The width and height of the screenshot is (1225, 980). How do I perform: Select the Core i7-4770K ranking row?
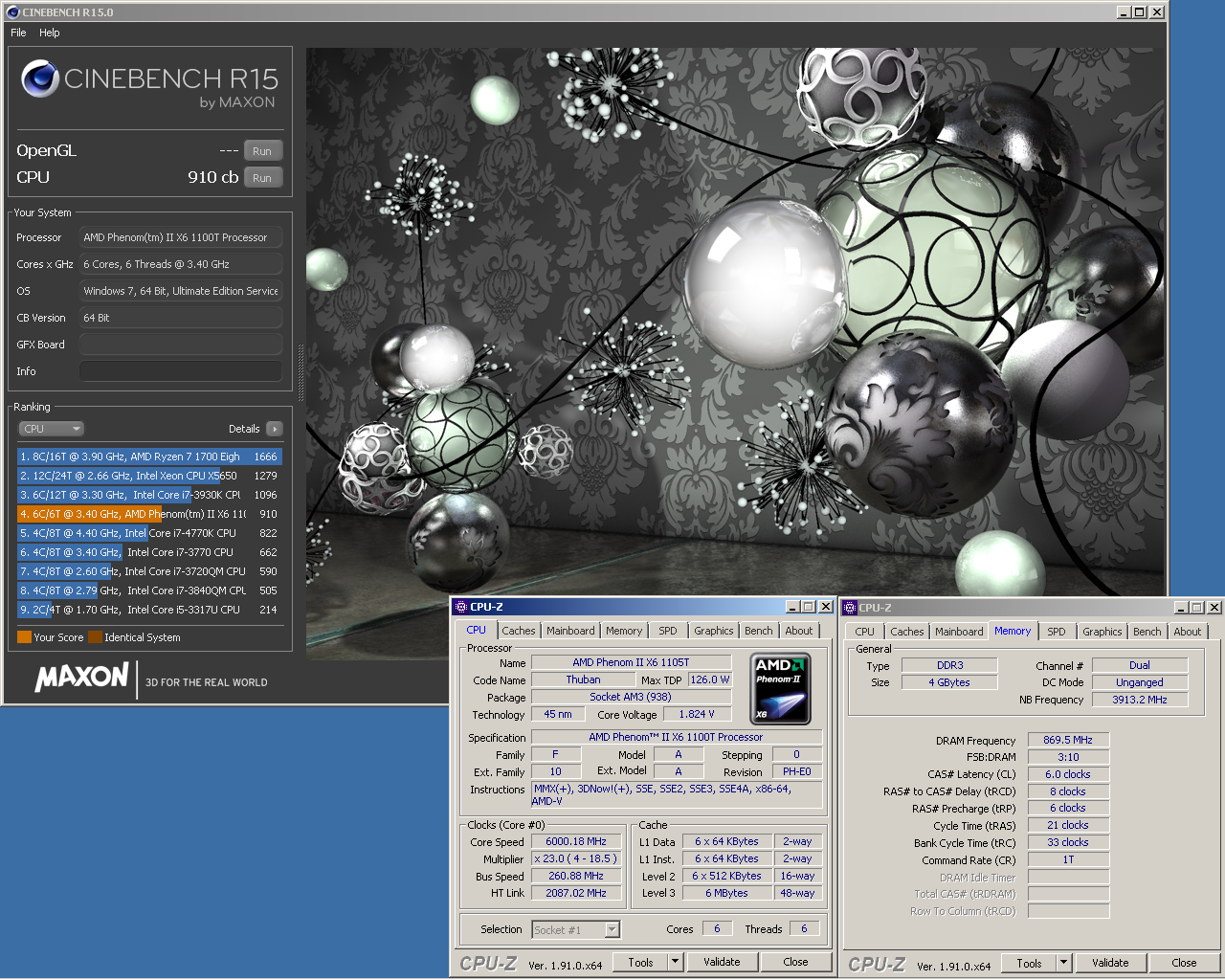[149, 533]
